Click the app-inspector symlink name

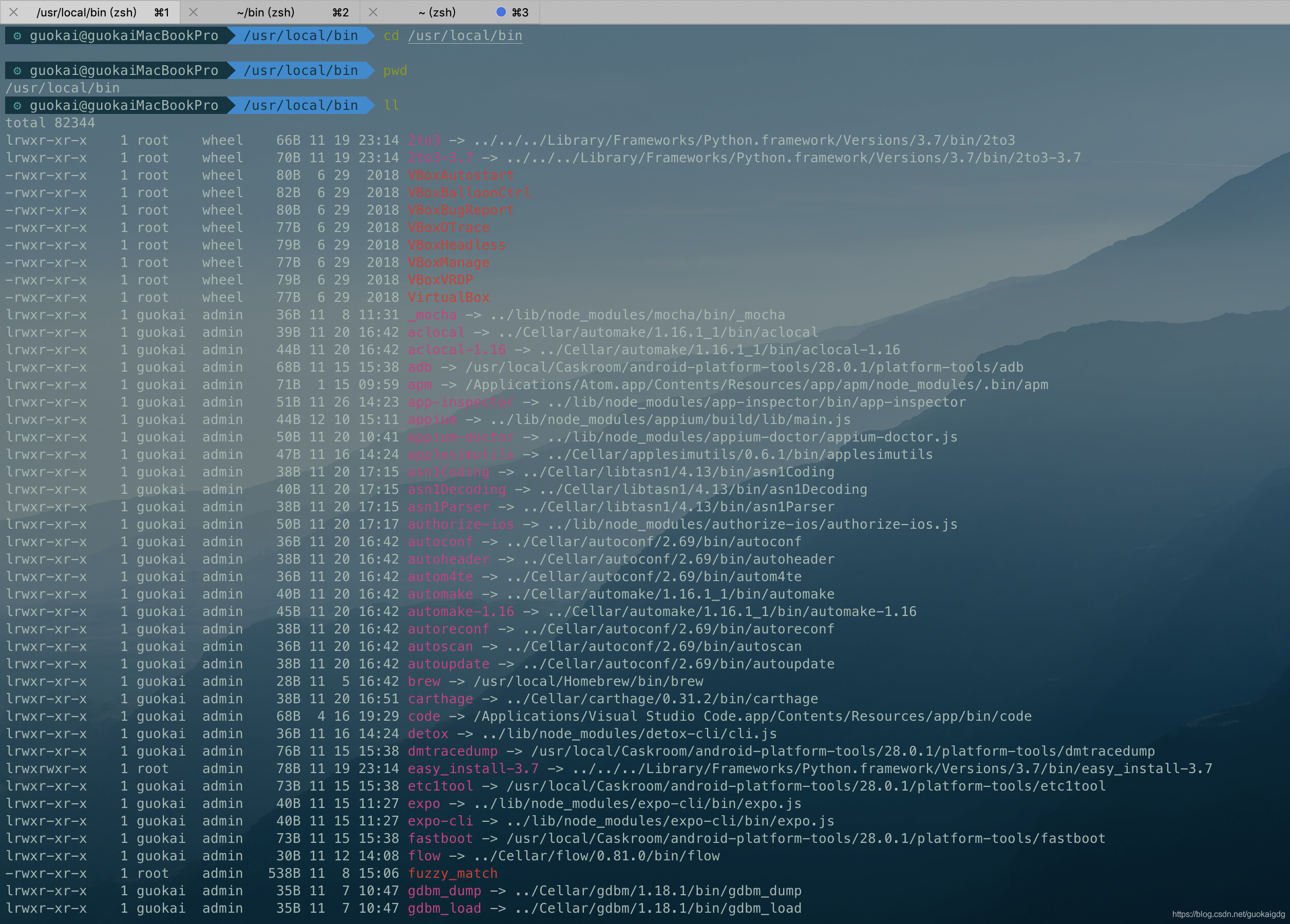(461, 402)
